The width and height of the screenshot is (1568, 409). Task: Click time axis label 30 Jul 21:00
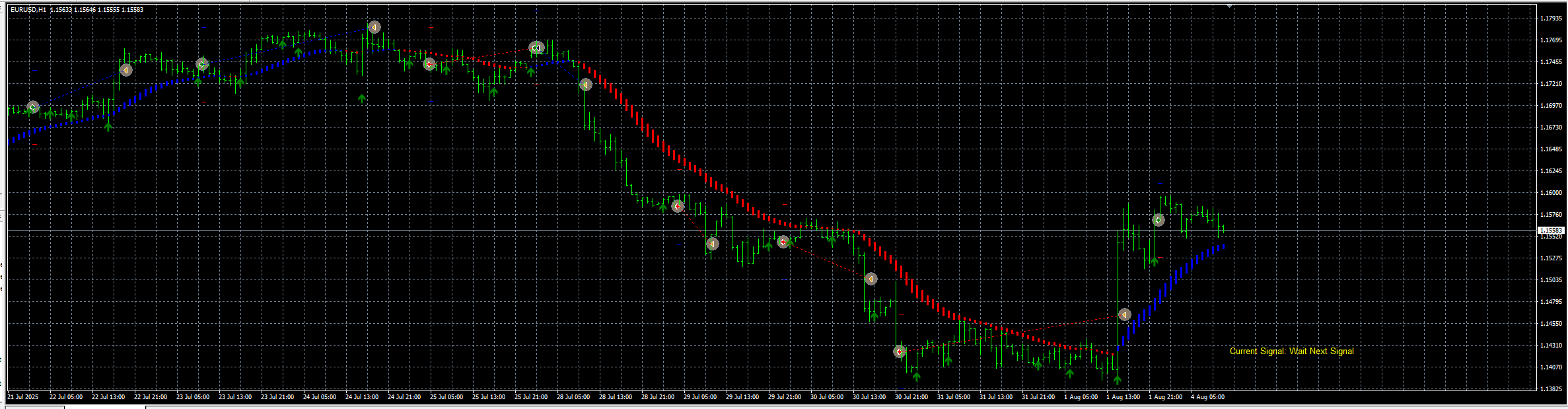911,397
